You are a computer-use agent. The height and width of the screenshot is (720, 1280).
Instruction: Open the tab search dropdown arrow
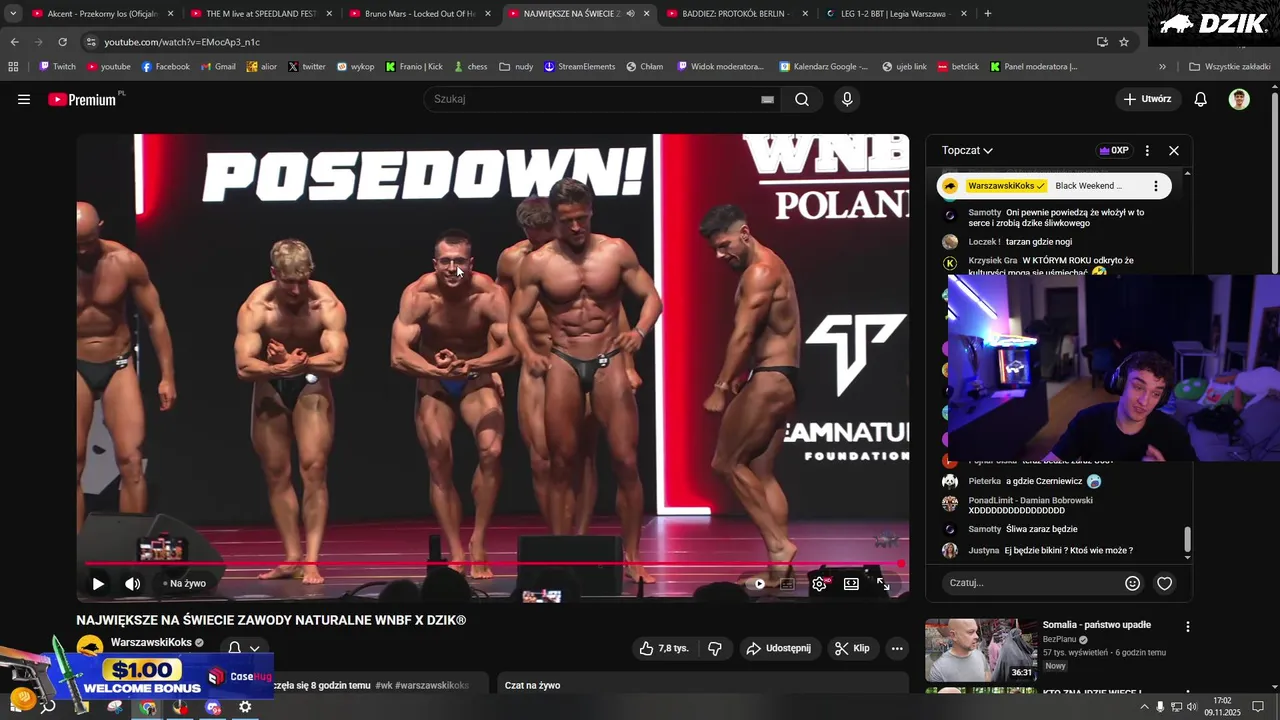[x=13, y=14]
